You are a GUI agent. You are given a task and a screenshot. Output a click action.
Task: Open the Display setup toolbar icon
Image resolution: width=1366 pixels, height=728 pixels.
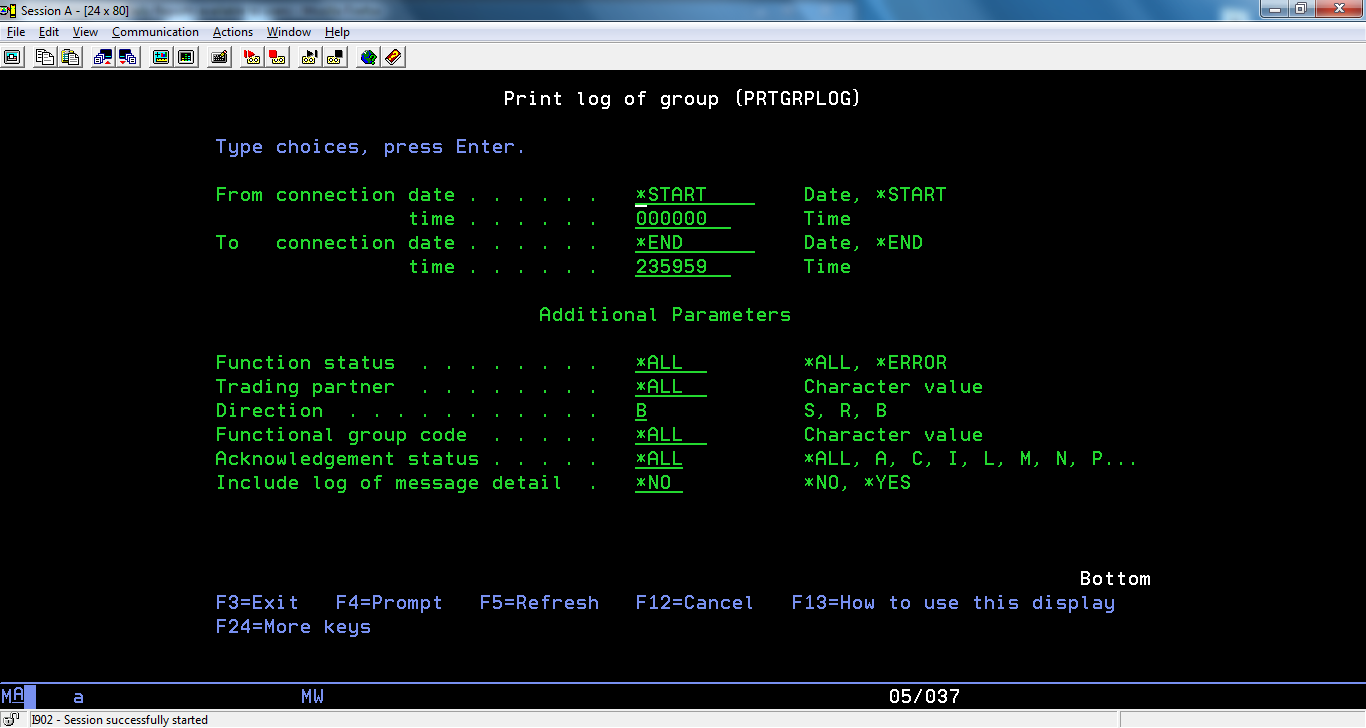(161, 57)
